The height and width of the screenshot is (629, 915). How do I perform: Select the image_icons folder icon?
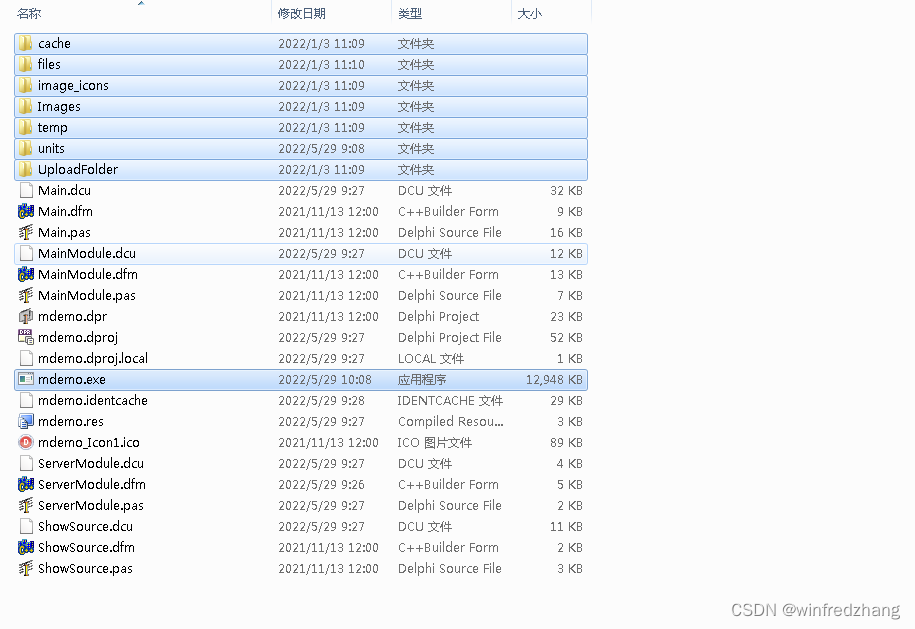(25, 85)
